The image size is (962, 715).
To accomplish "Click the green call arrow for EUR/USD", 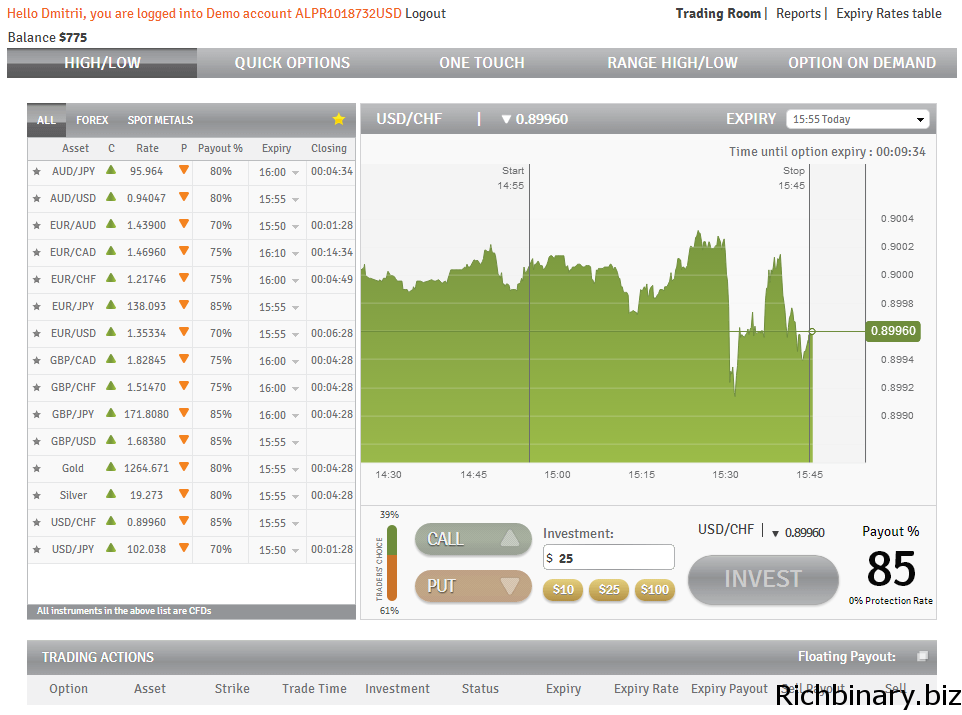I will tap(111, 332).
